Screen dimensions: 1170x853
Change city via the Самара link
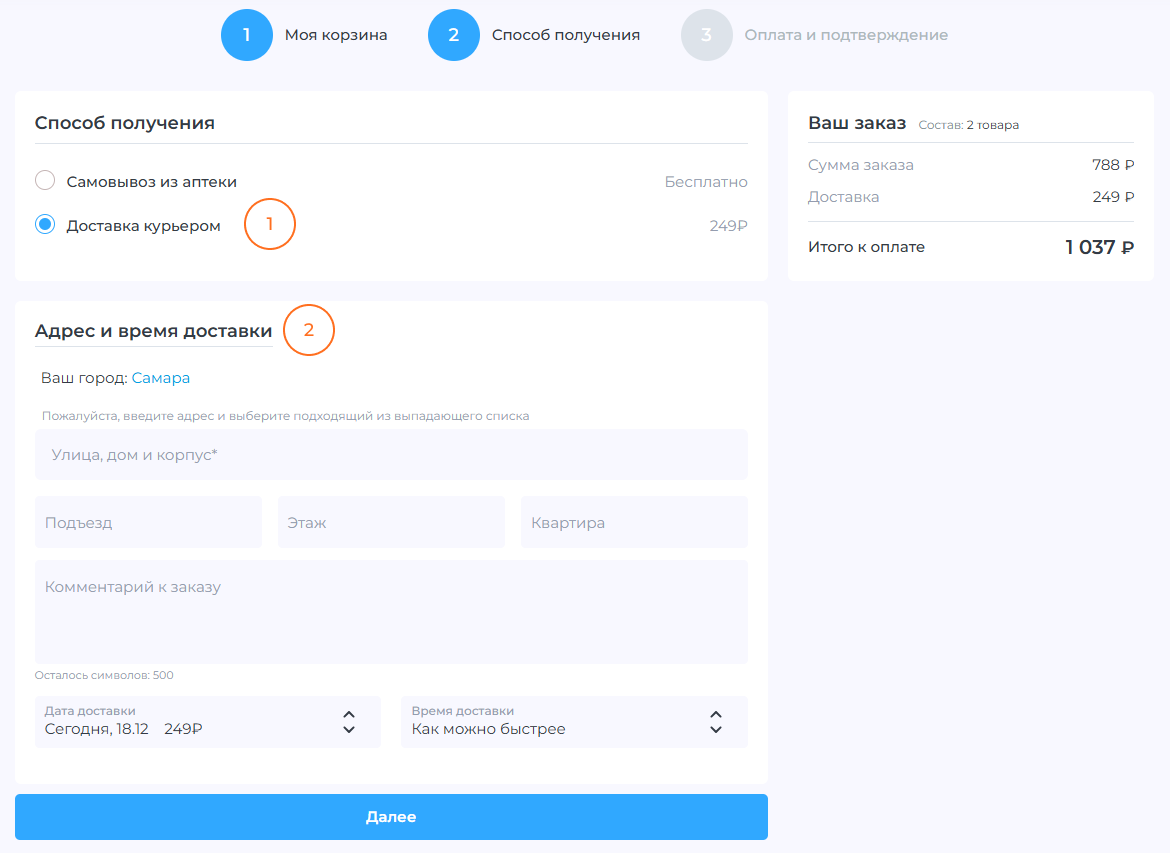pos(161,378)
